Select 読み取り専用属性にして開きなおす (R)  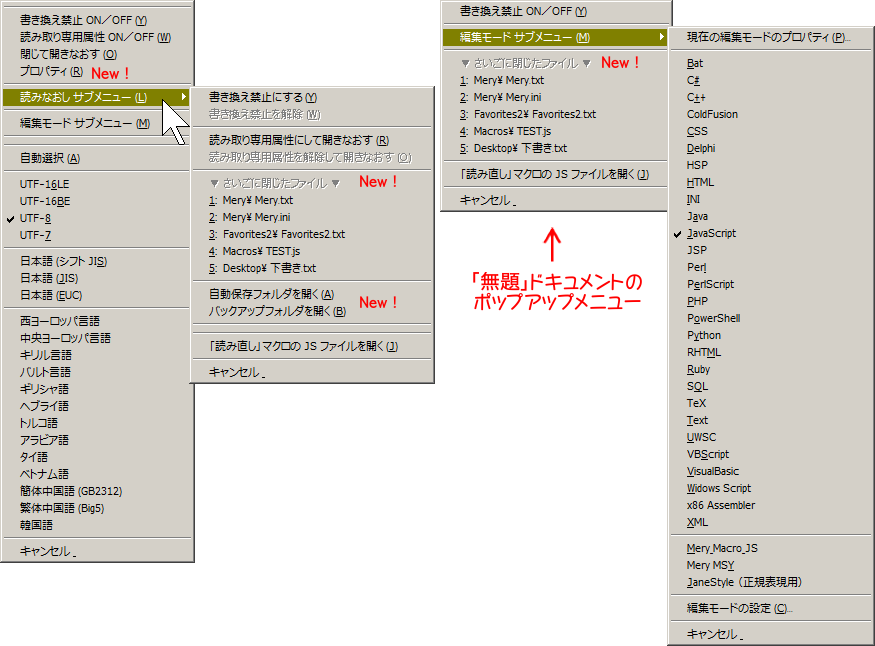tap(298, 141)
